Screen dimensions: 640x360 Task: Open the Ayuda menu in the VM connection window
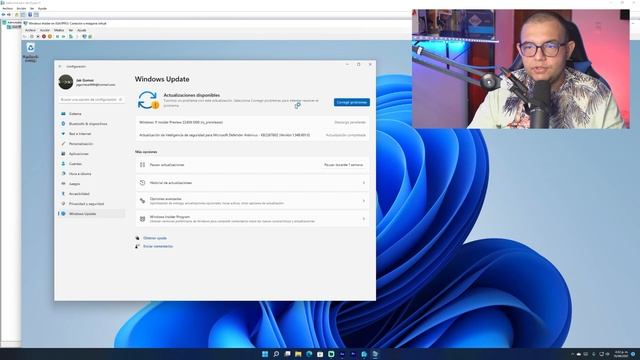[x=82, y=30]
